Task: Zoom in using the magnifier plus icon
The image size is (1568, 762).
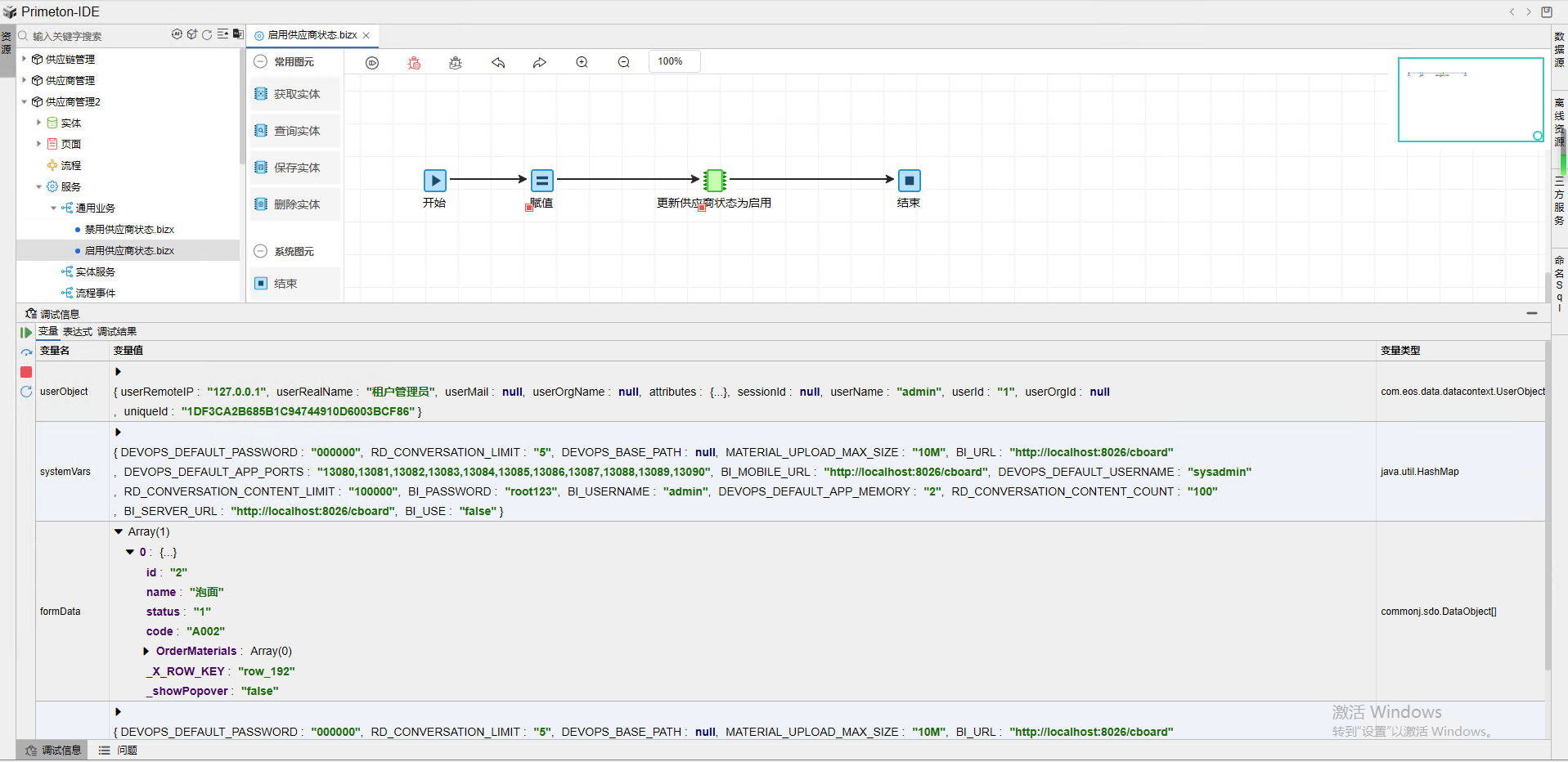Action: (582, 63)
